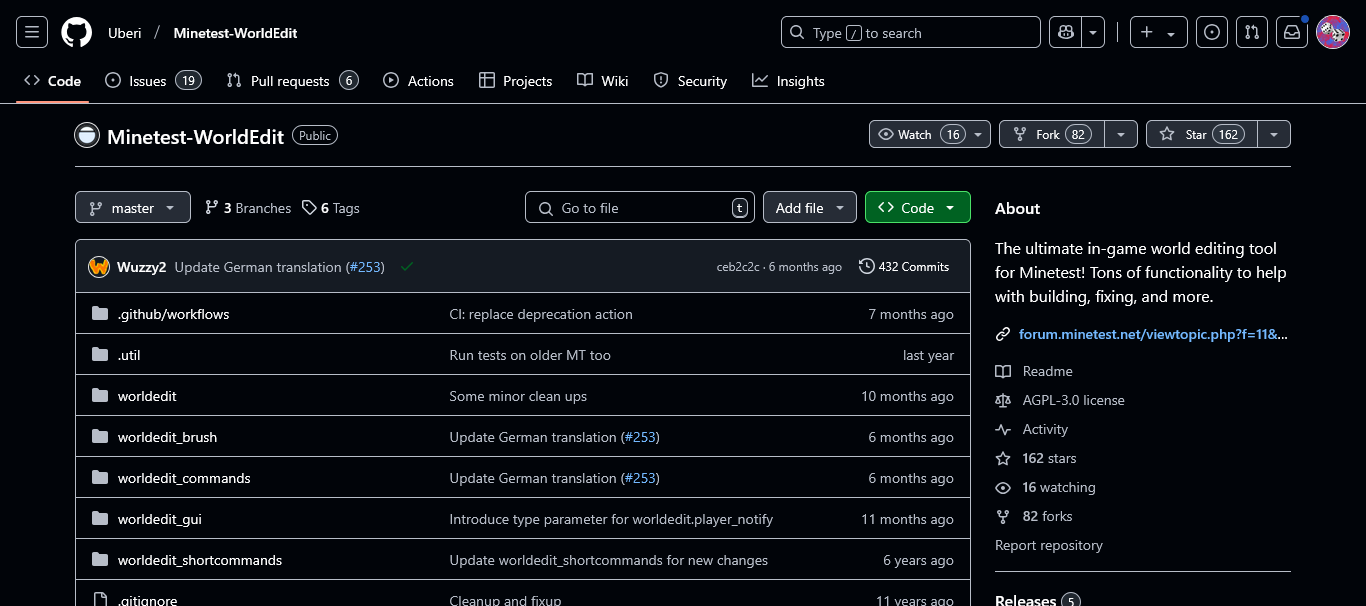Open commit 'Run tests on older MT too'
Image resolution: width=1366 pixels, height=606 pixels.
[530, 355]
